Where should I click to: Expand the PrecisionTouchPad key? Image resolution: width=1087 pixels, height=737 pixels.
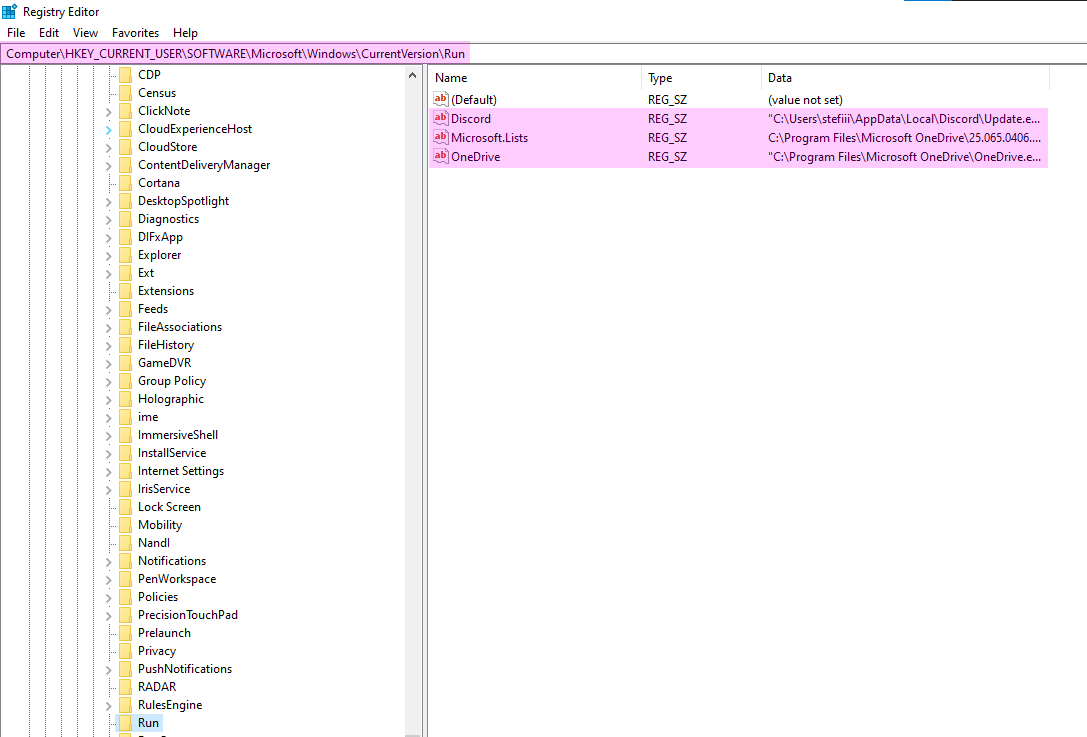click(109, 616)
